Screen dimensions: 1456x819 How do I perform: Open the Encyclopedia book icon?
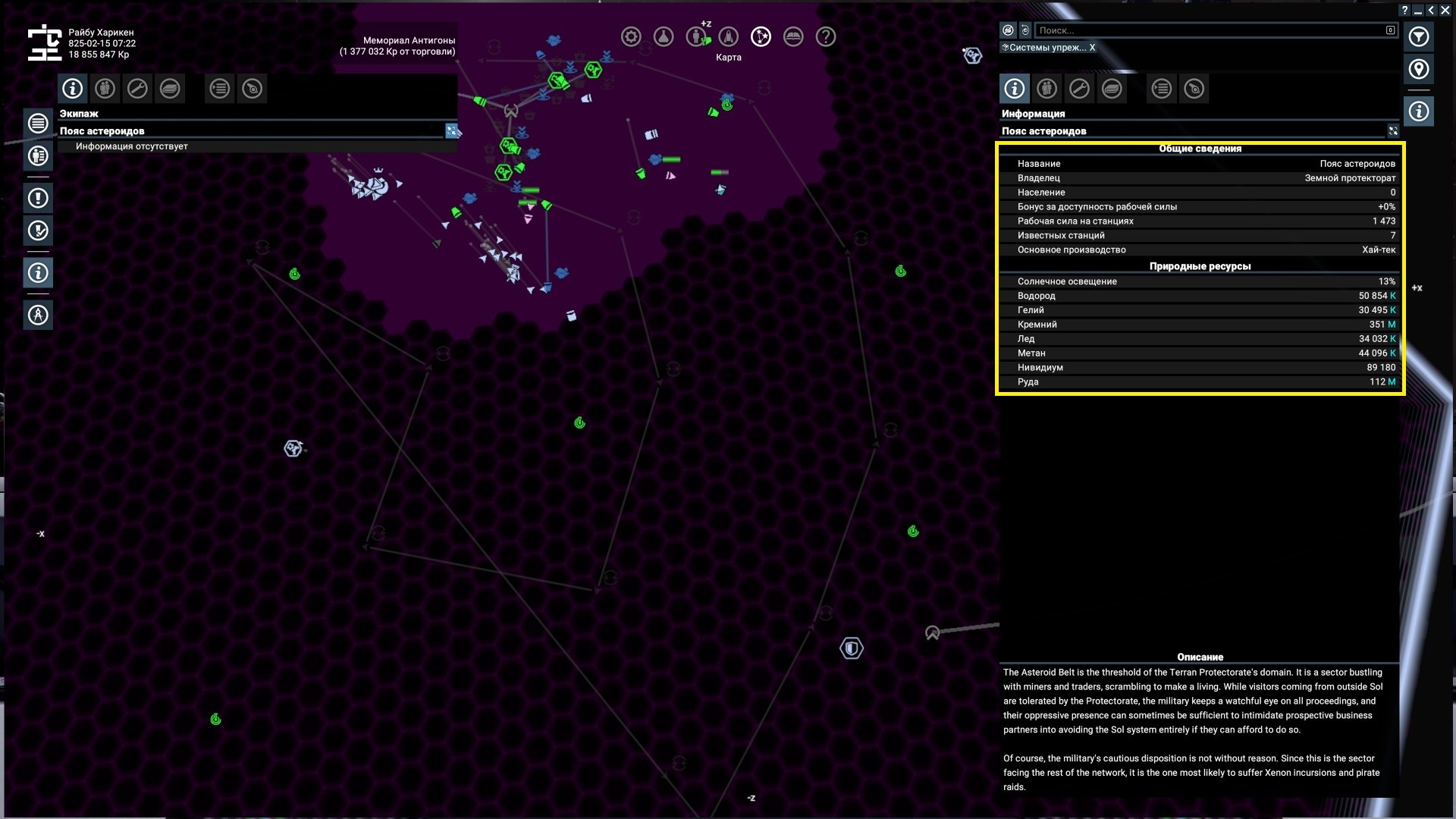pyautogui.click(x=793, y=36)
